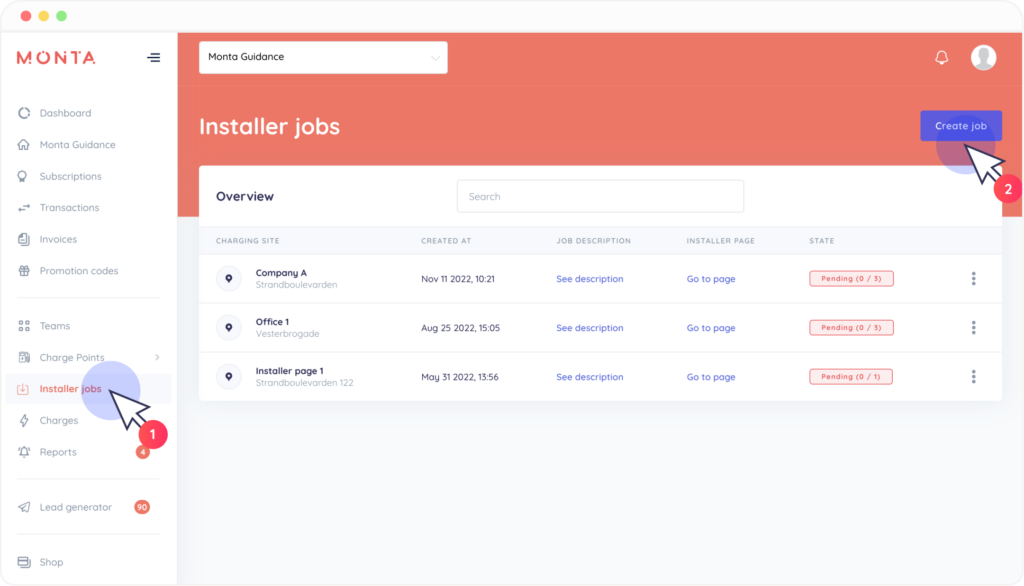1024x586 pixels.
Task: Click the Charge Points station icon
Action: pyautogui.click(x=24, y=357)
